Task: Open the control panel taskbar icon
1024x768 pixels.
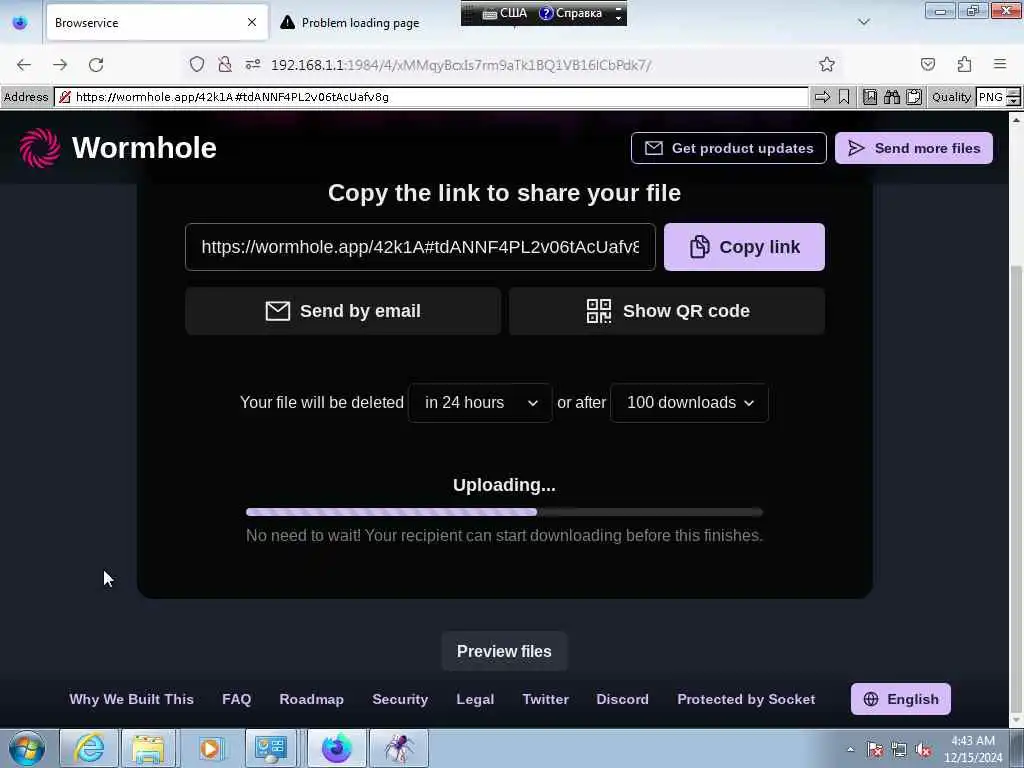Action: pyautogui.click(x=271, y=748)
